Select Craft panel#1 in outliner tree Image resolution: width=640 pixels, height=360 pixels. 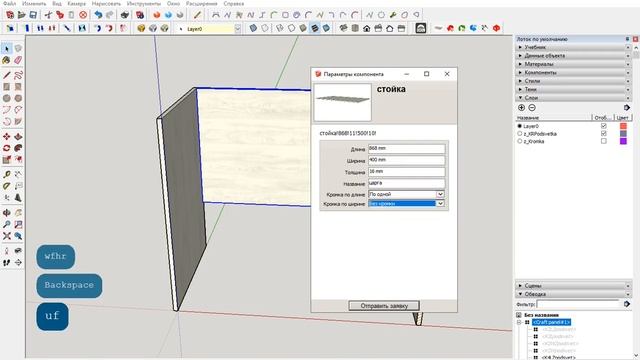(x=551, y=322)
